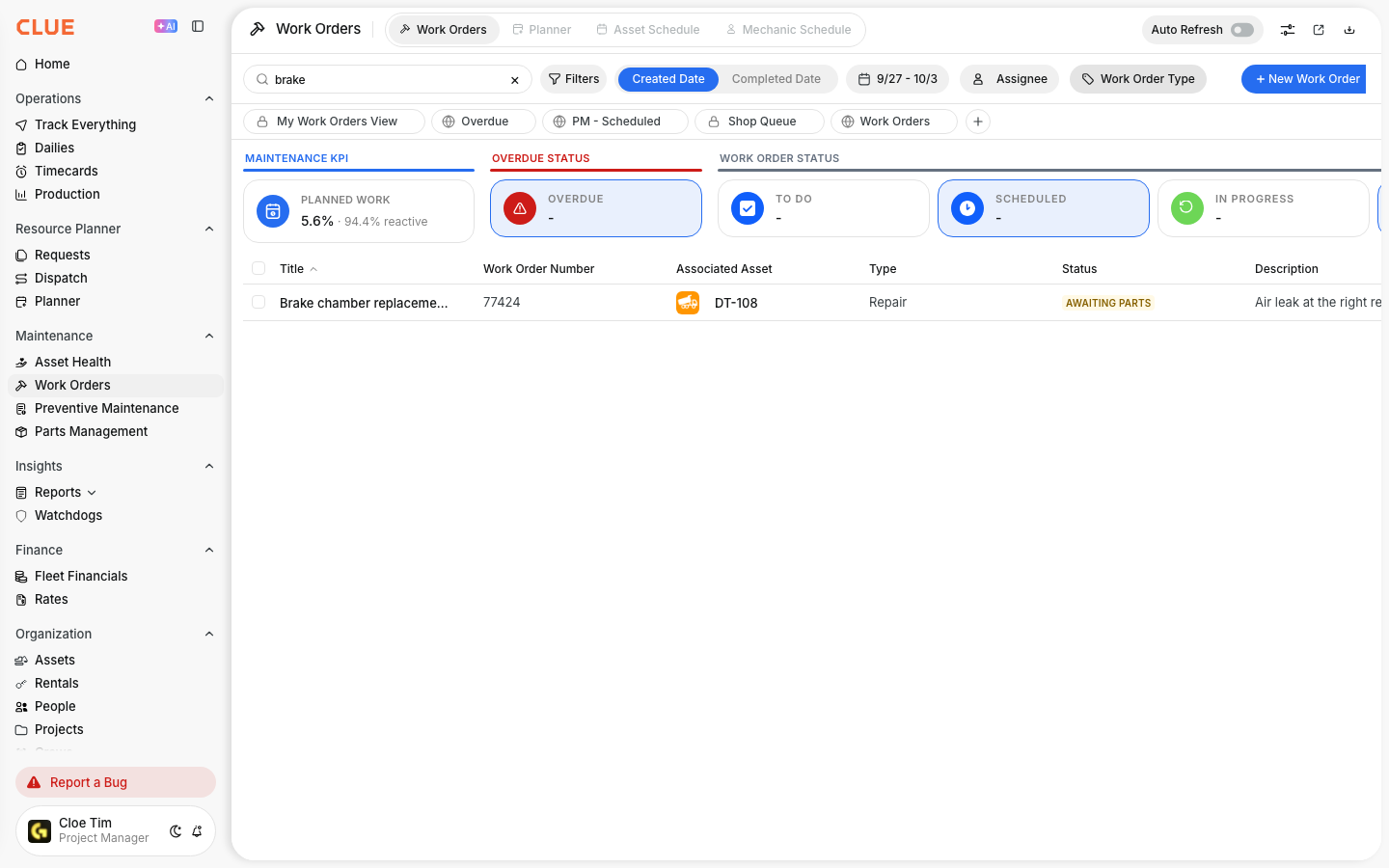Image resolution: width=1389 pixels, height=868 pixels.
Task: Go to Home in sidebar
Action: point(52,65)
